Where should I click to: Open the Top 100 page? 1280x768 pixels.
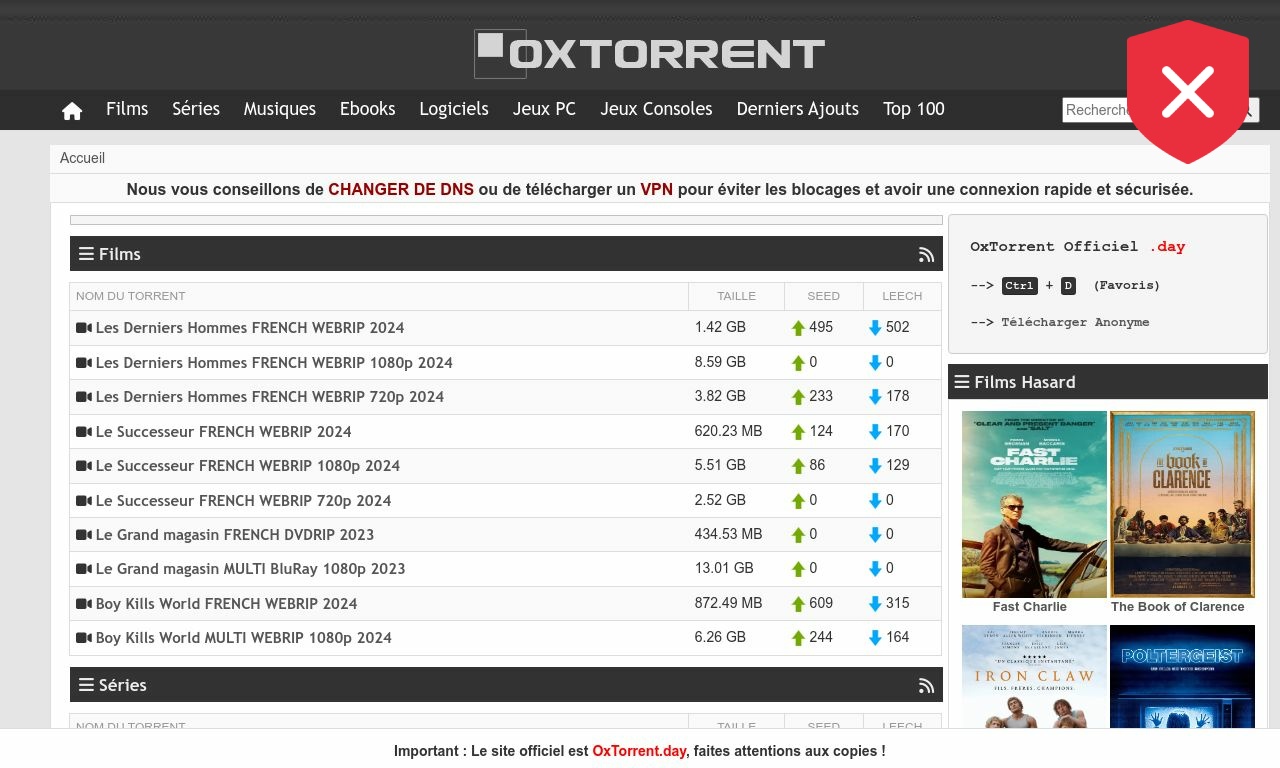[x=914, y=109]
